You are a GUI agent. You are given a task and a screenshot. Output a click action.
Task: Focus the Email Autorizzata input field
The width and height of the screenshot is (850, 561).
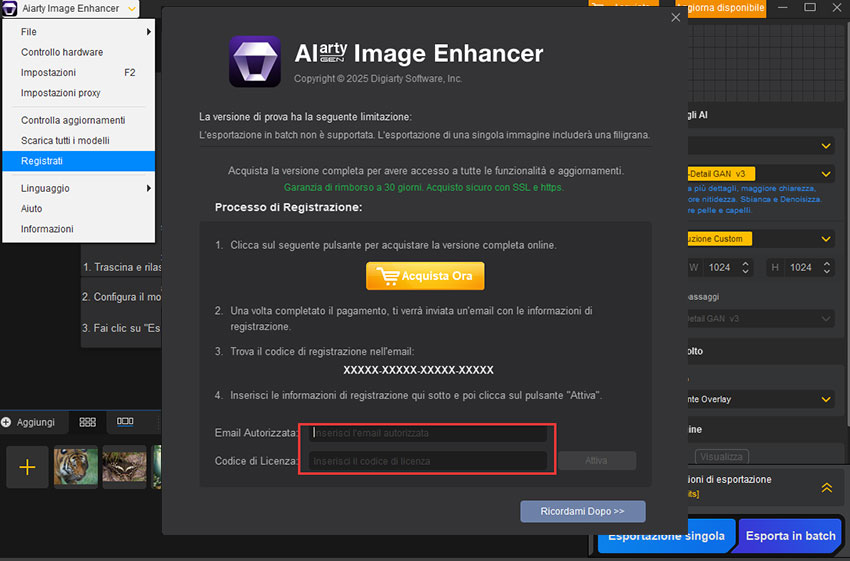coord(428,433)
